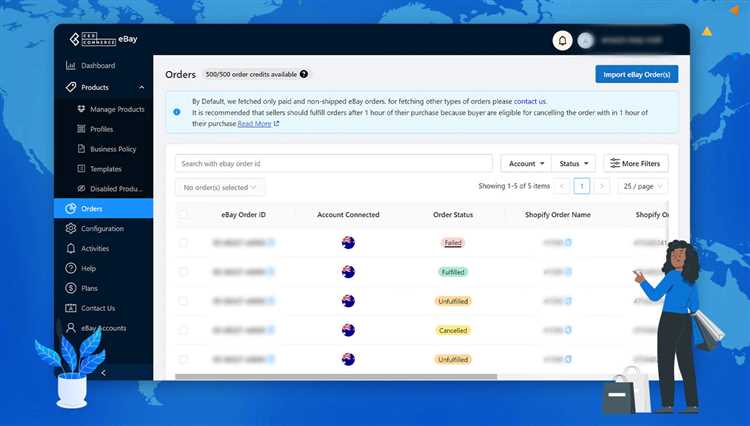Screen dimensions: 750x426
Task: Click the flag icon in the Failed row
Action: point(348,242)
